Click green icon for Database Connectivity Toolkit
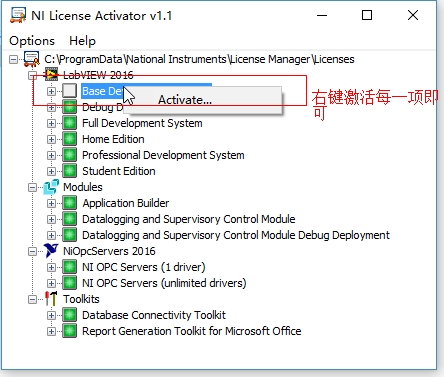 coord(69,315)
